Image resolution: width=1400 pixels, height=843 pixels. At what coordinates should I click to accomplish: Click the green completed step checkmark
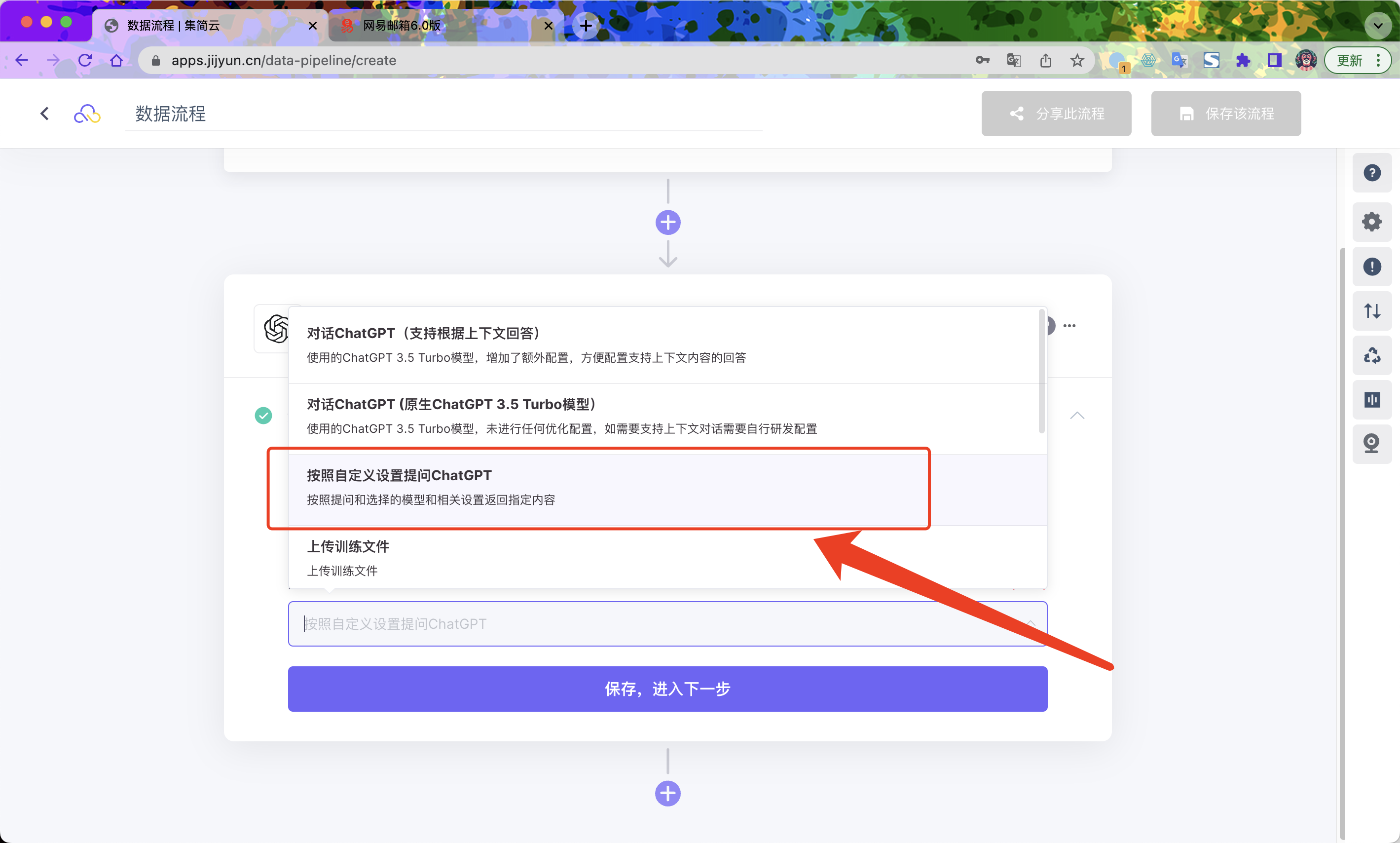click(263, 415)
